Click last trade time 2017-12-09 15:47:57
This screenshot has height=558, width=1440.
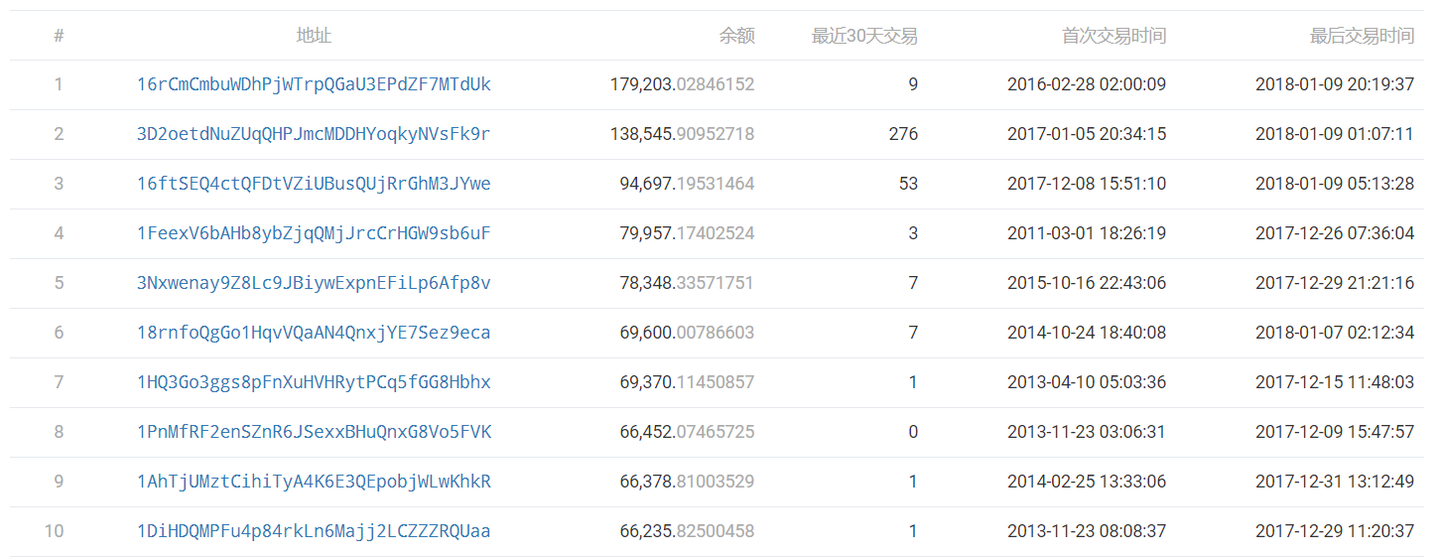[1335, 432]
